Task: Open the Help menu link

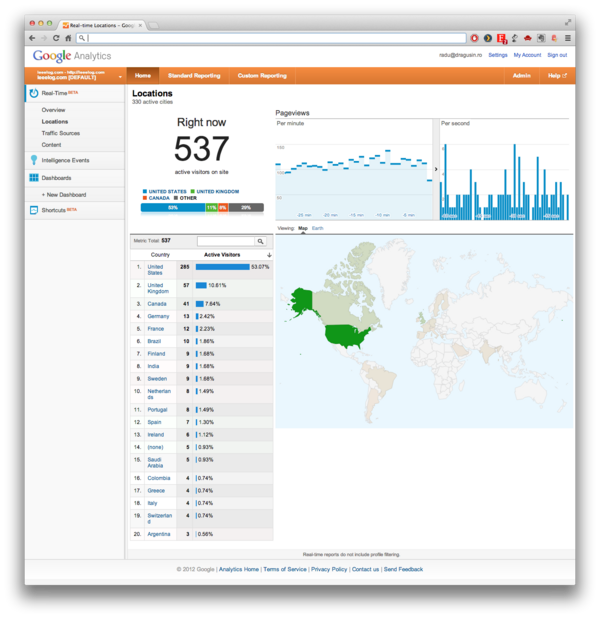Action: 557,75
